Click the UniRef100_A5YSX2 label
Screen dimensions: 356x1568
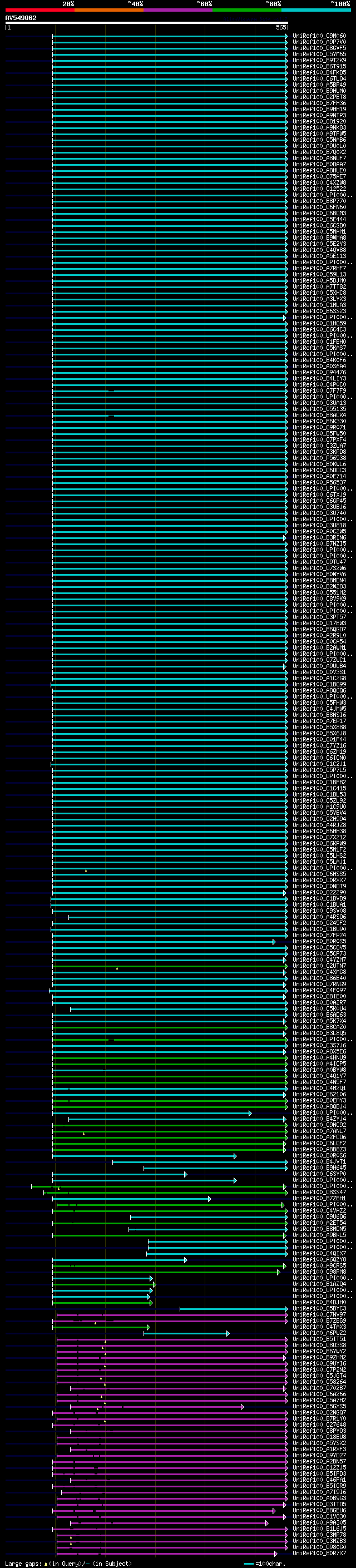click(x=319, y=1443)
